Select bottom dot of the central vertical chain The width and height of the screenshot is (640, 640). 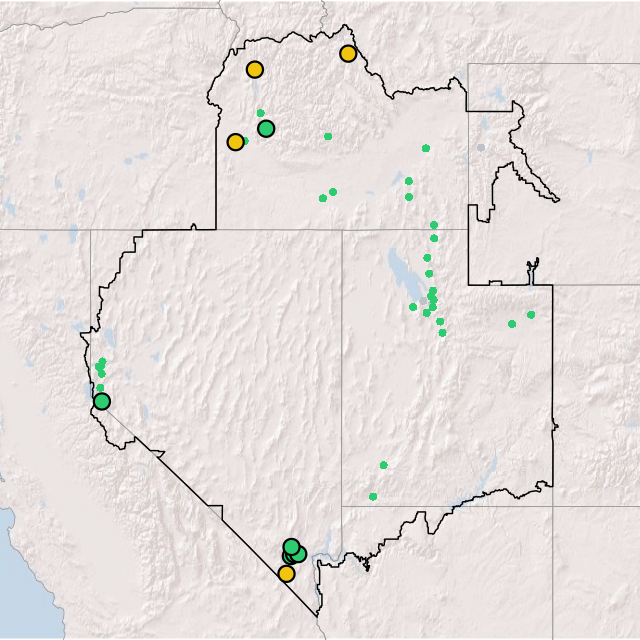[442, 333]
